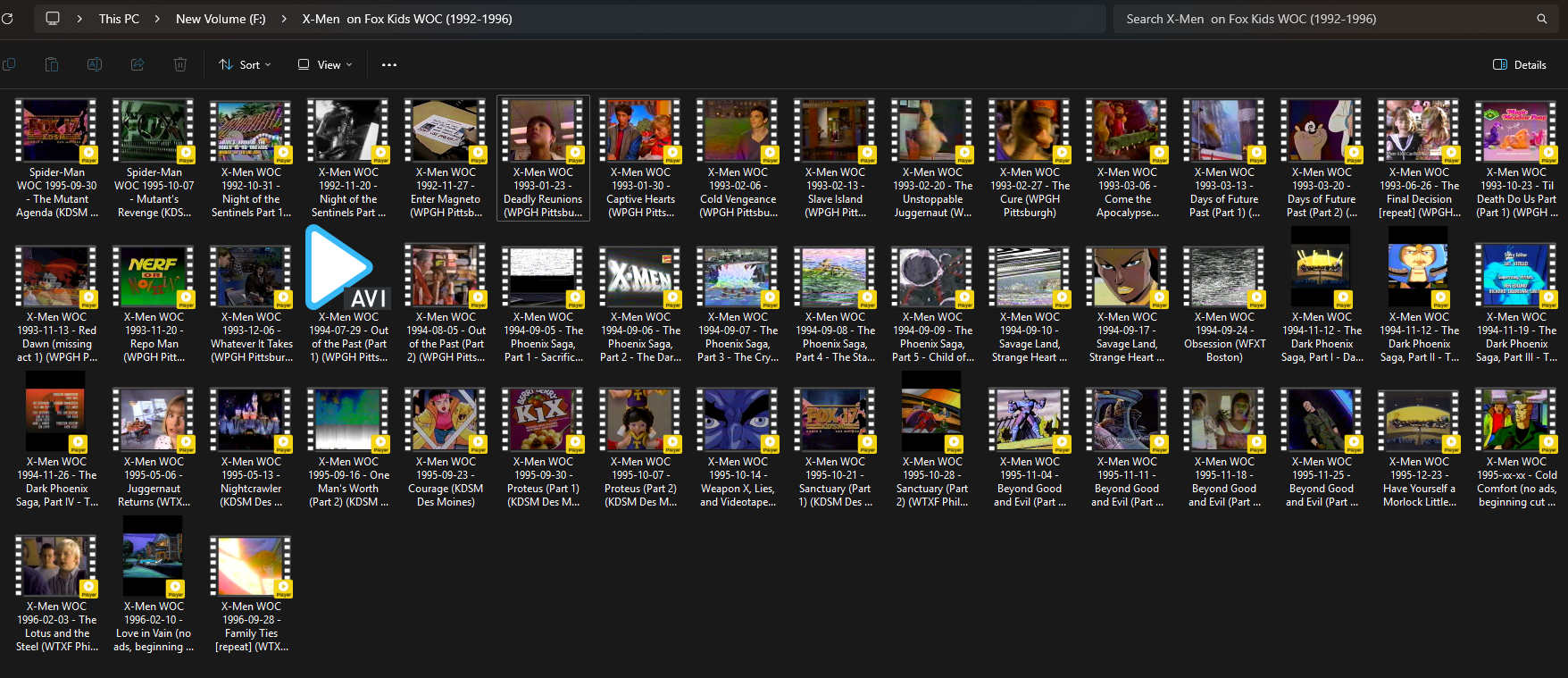Select the 1993-10-23 Til Death Do Us Part thumbnail
1568x678 pixels.
coord(1516,130)
